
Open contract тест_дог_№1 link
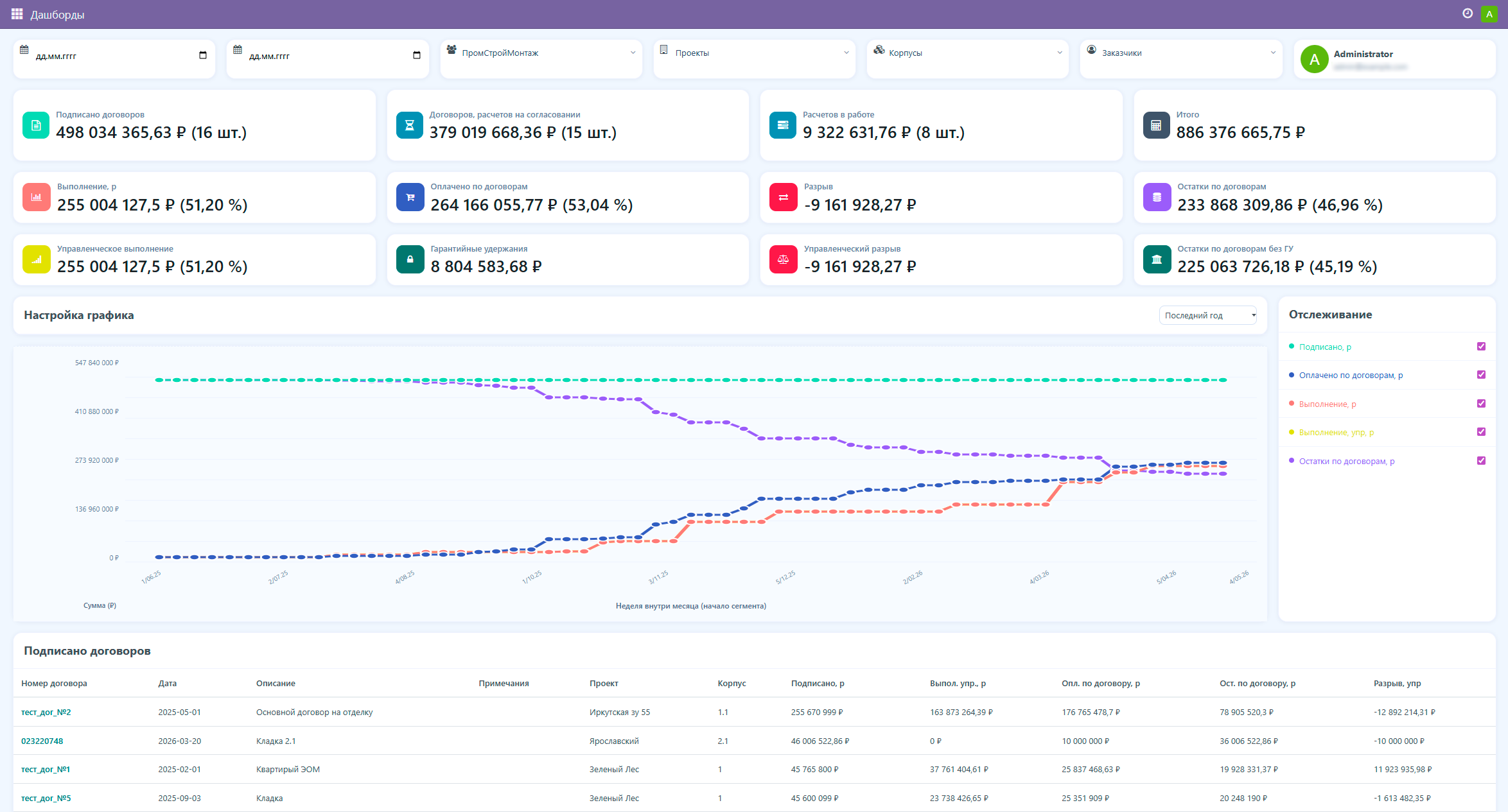click(x=46, y=769)
